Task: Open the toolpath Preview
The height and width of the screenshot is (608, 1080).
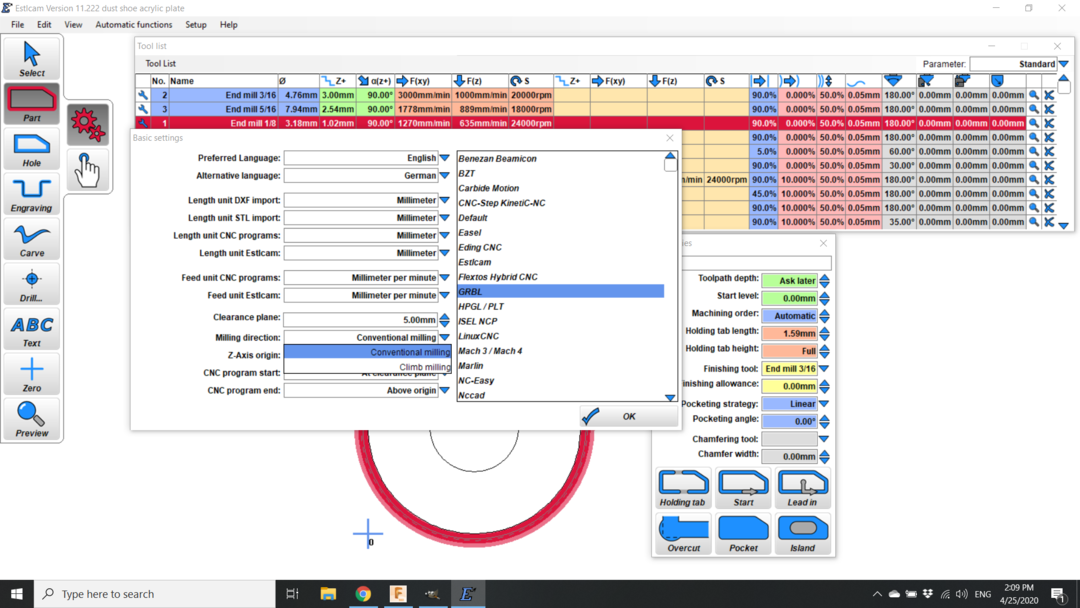Action: tap(32, 419)
